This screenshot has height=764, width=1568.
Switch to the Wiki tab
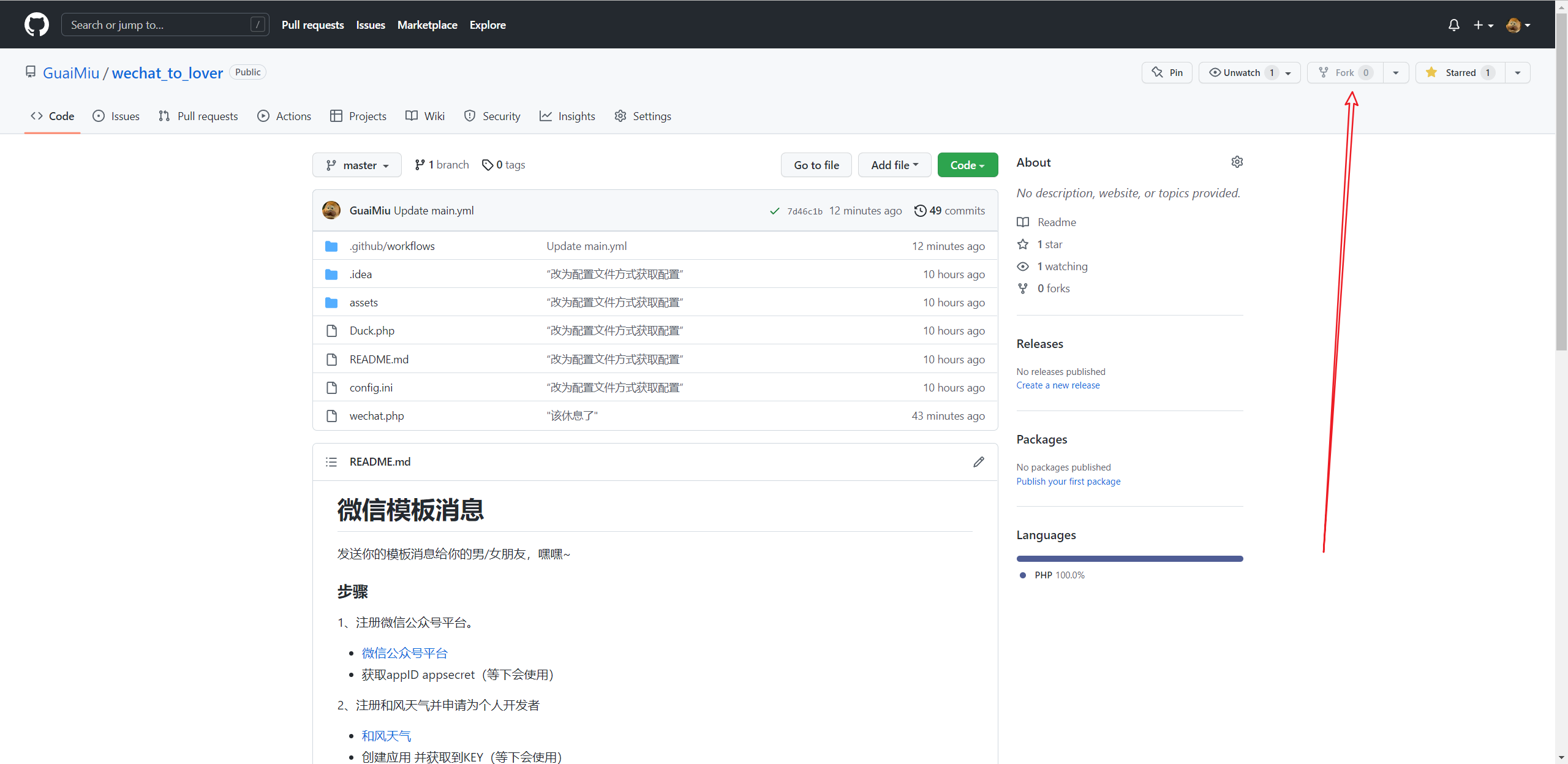425,116
